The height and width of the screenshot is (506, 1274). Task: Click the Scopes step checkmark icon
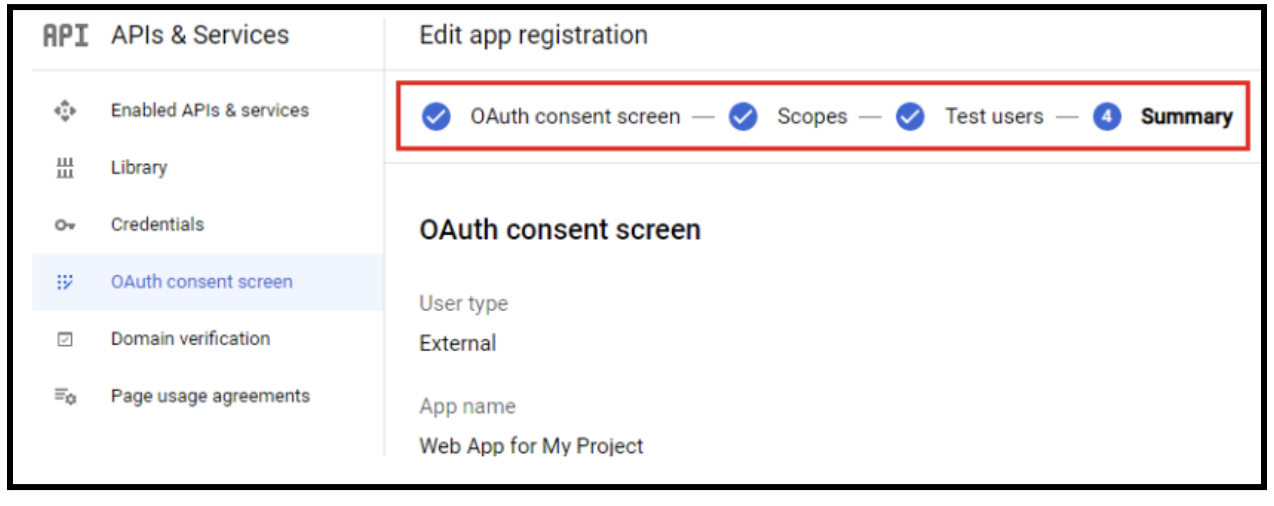[743, 117]
